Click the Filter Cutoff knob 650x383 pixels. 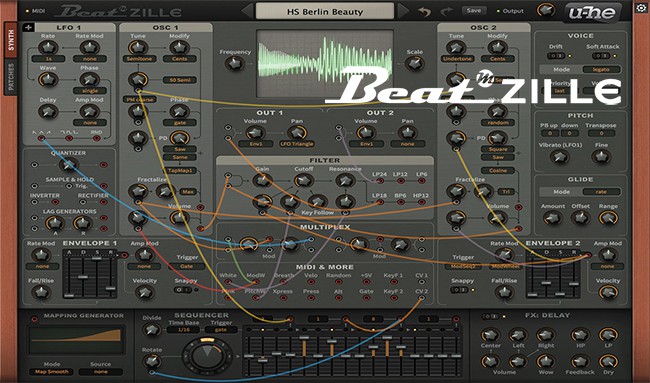pos(303,180)
